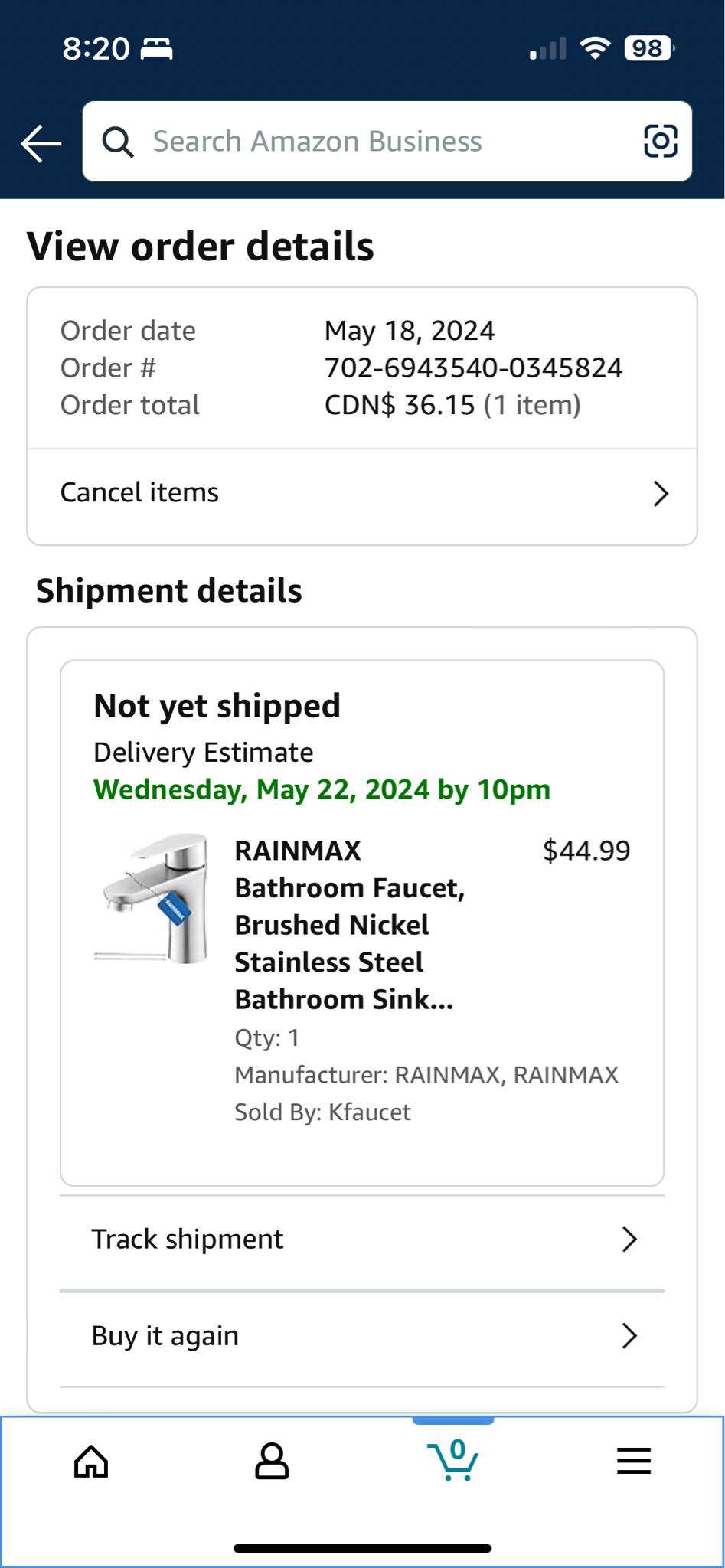725x1568 pixels.
Task: Open the RAINMAX Bathroom Faucet product title
Action: (349, 924)
